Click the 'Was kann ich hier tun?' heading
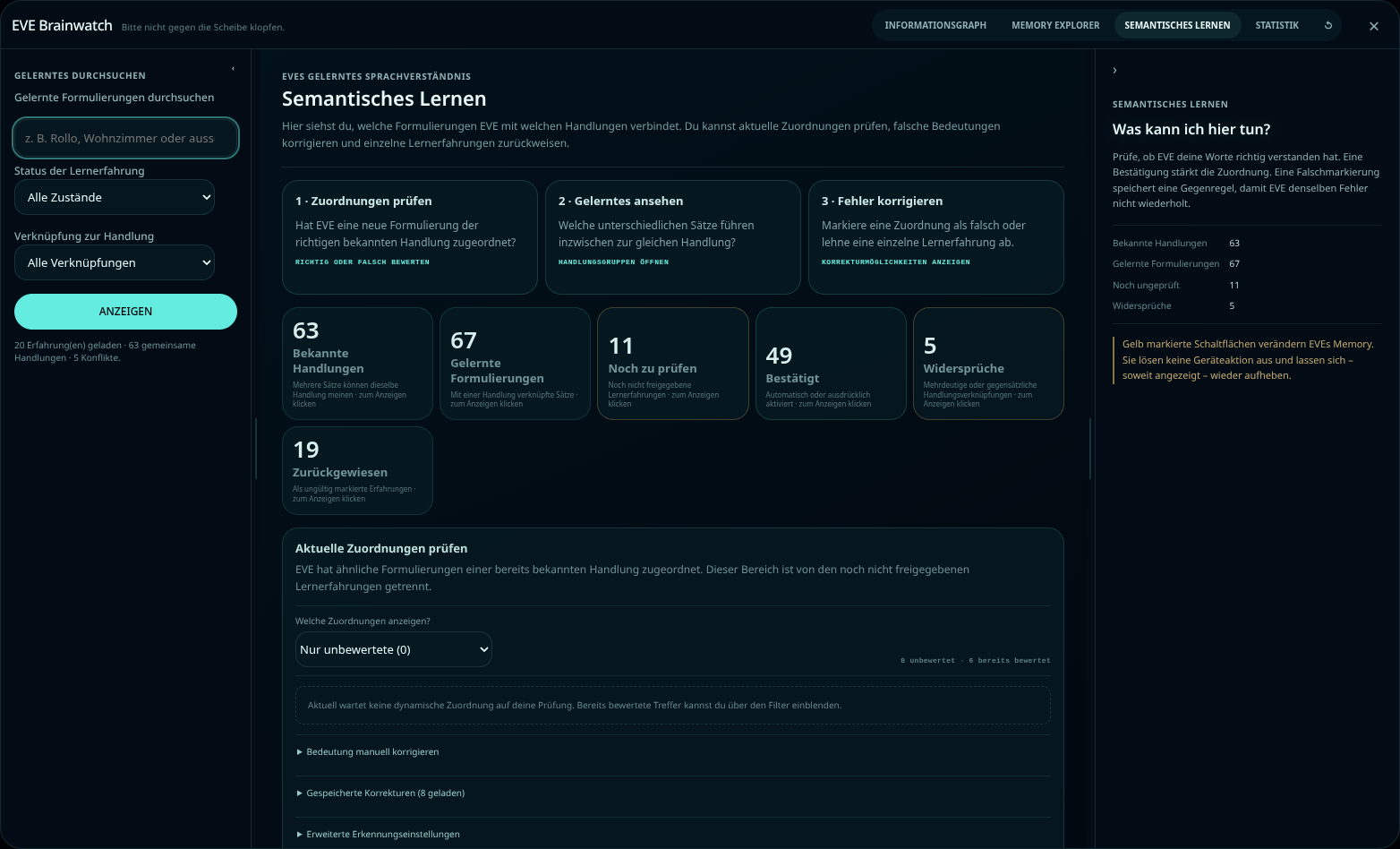The width and height of the screenshot is (1400, 849). pyautogui.click(x=1191, y=130)
